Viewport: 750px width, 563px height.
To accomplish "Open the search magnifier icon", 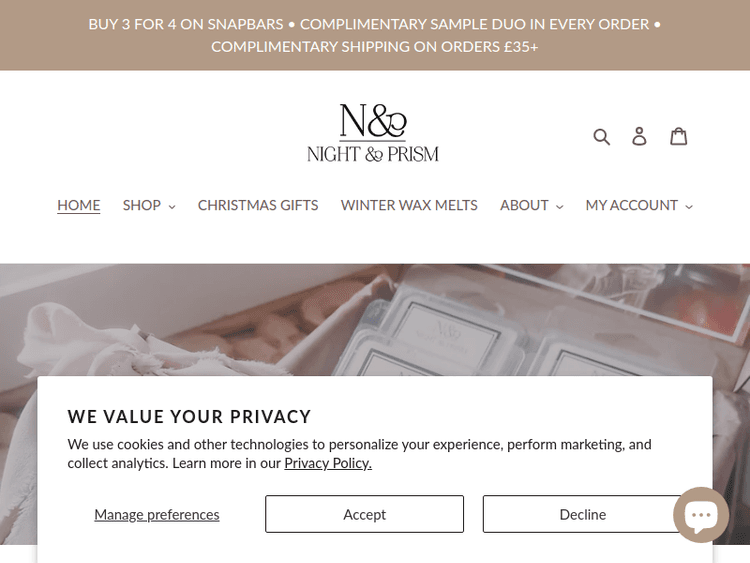I will click(601, 136).
